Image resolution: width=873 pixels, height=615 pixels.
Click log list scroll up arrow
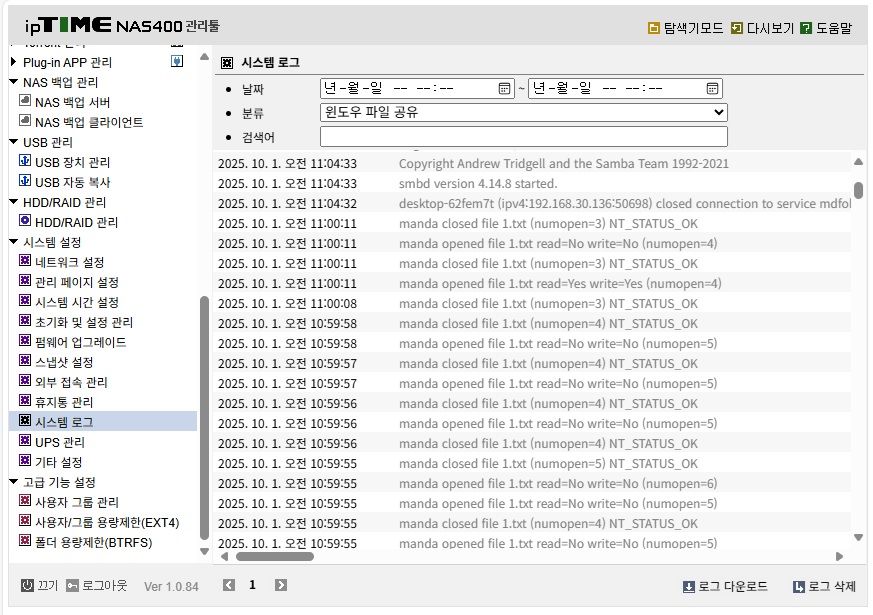point(858,162)
